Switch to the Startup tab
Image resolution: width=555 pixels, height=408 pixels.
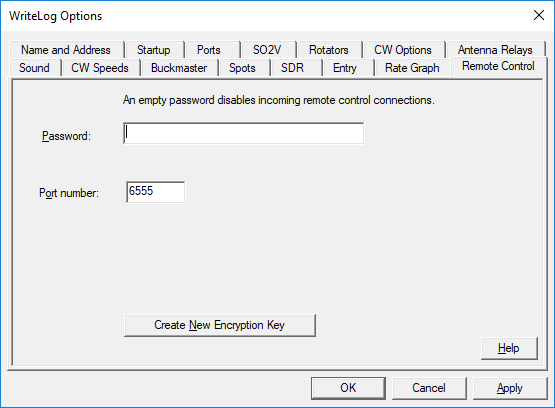[x=154, y=50]
